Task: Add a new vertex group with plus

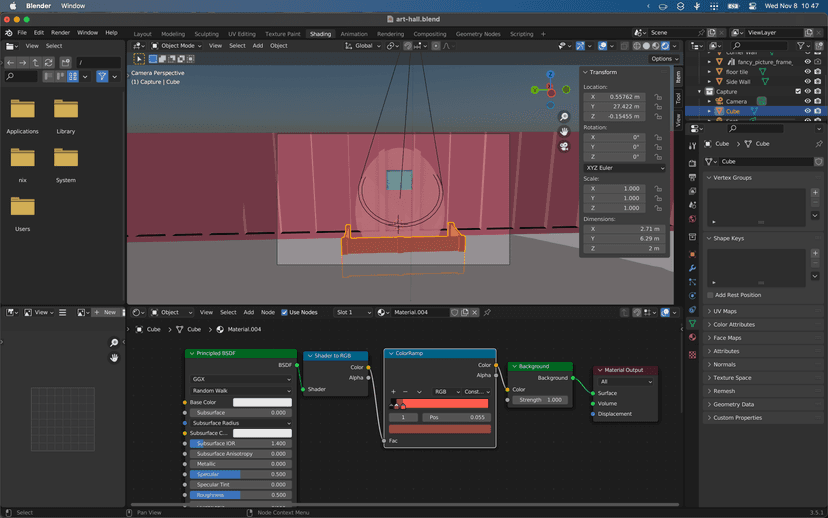Action: click(x=816, y=192)
